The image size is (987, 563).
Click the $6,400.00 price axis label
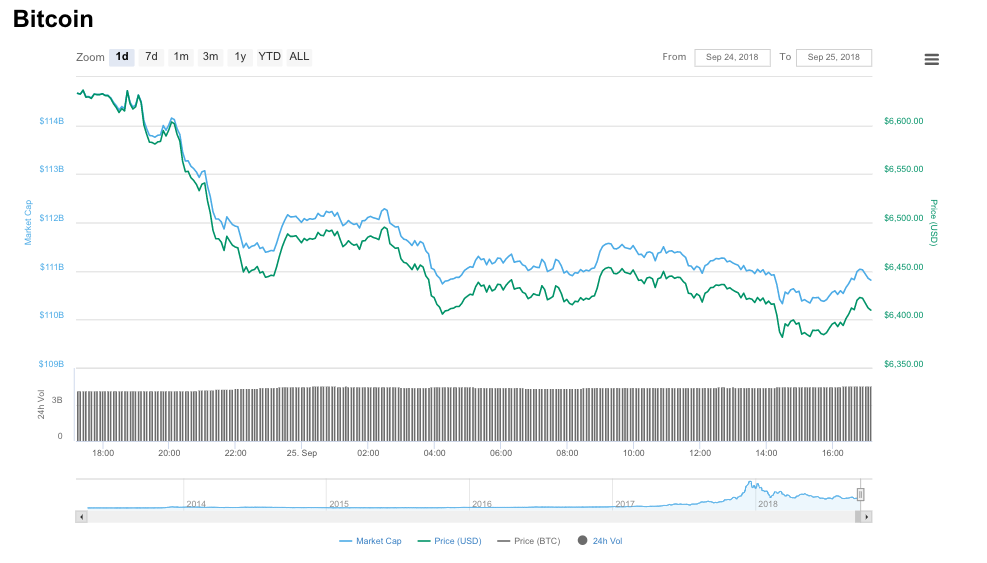point(903,315)
